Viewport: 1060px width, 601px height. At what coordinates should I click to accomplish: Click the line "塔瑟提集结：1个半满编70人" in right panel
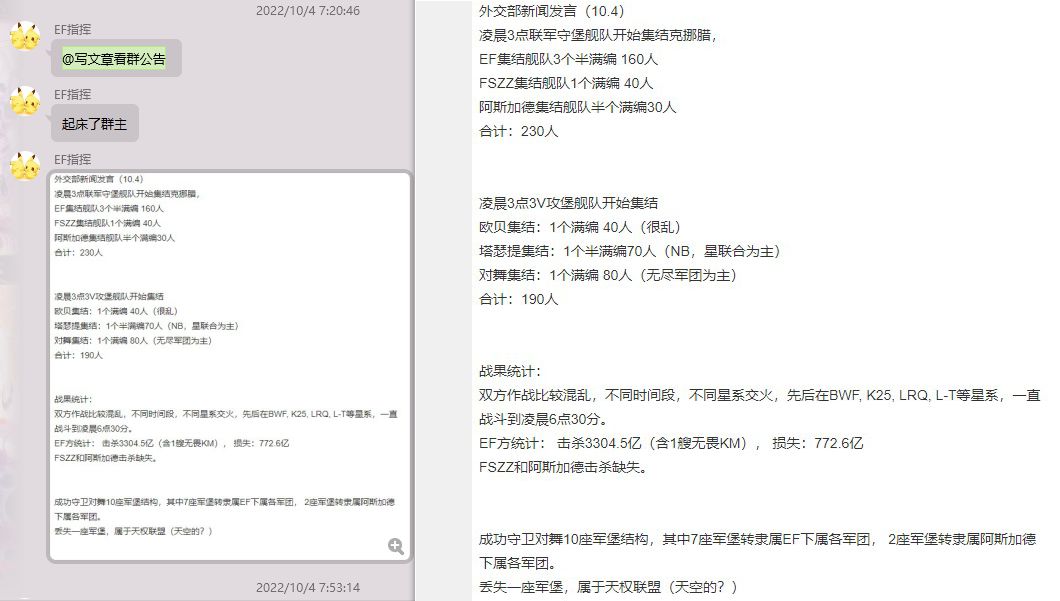click(630, 251)
